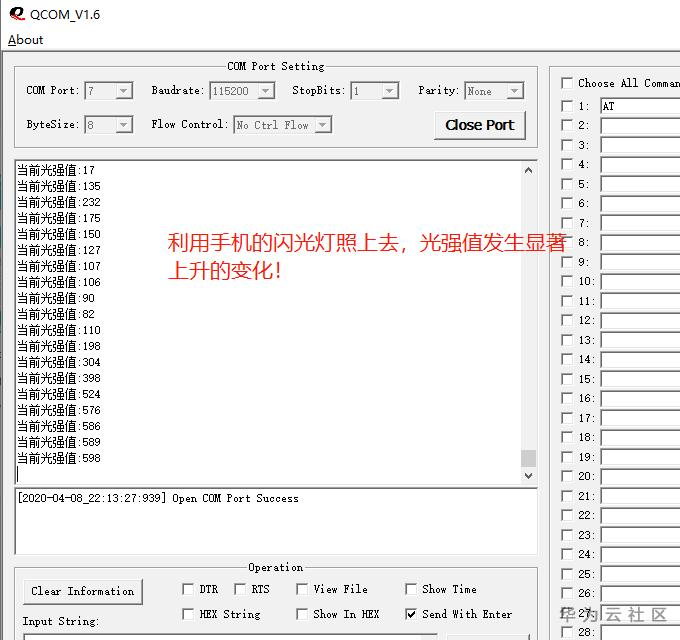
Task: Check command 20 checkbox
Action: 567,476
